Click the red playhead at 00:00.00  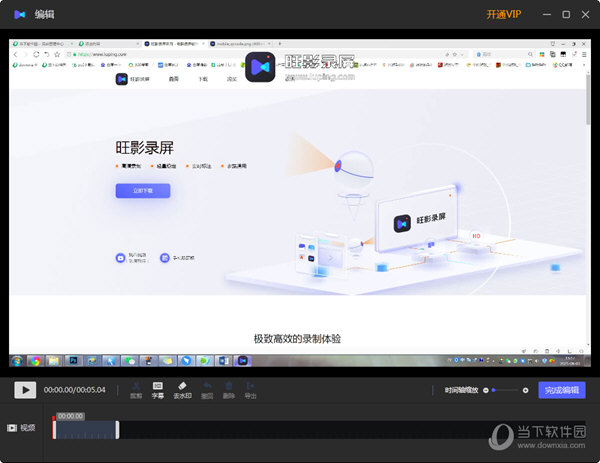(x=54, y=427)
